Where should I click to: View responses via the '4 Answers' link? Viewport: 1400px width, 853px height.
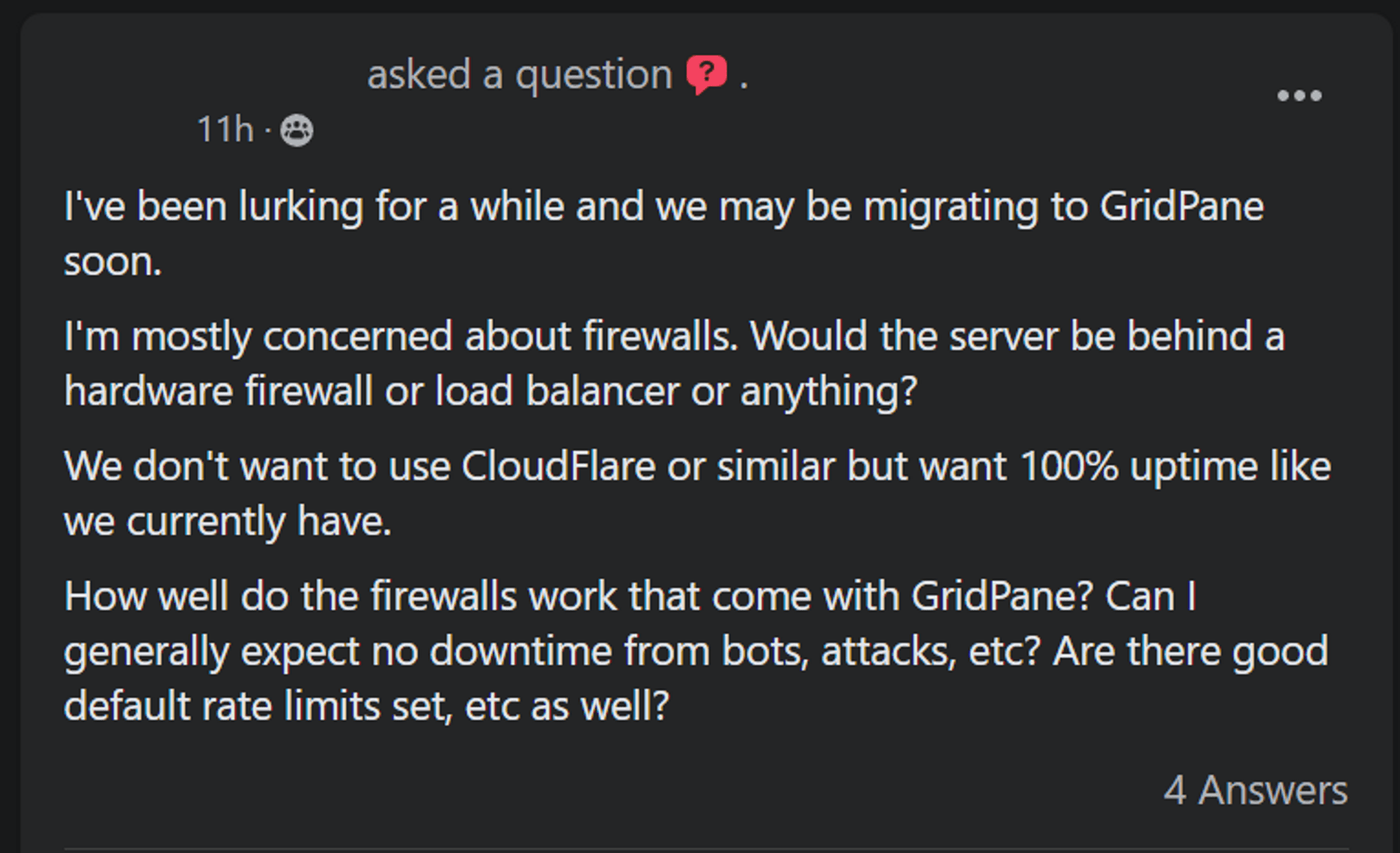(1257, 790)
